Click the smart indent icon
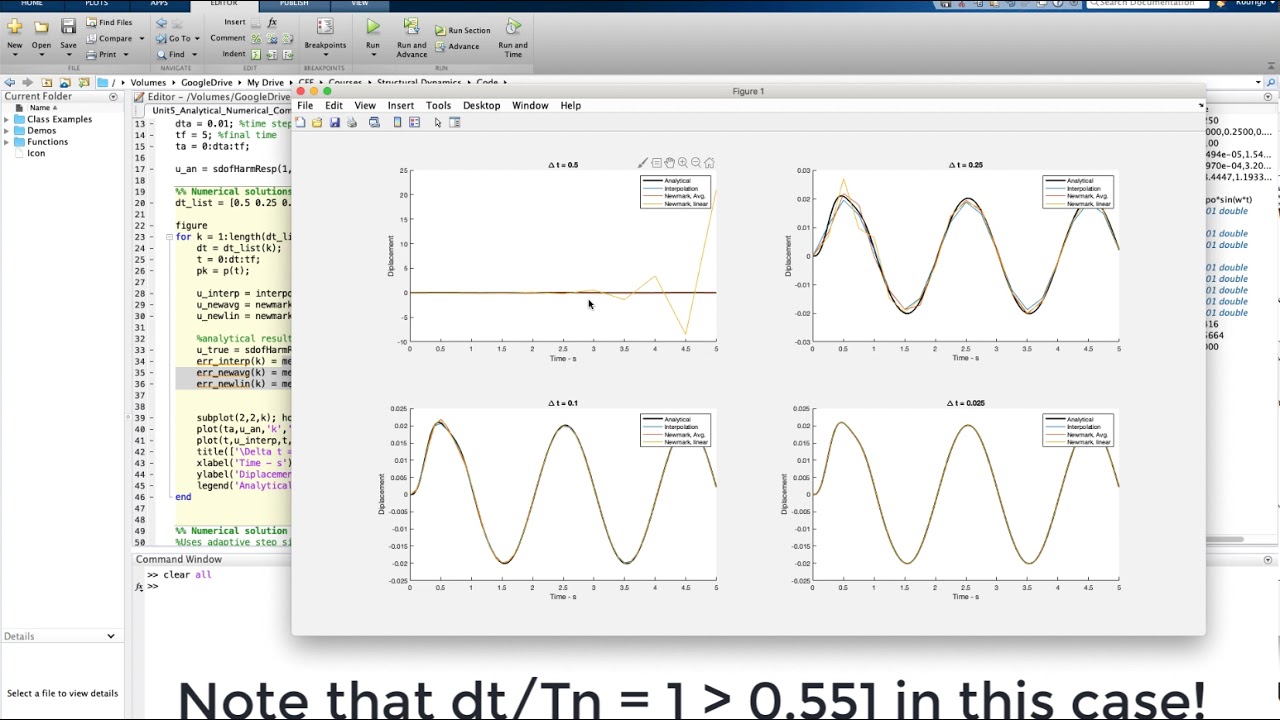1280x720 pixels. [x=256, y=54]
